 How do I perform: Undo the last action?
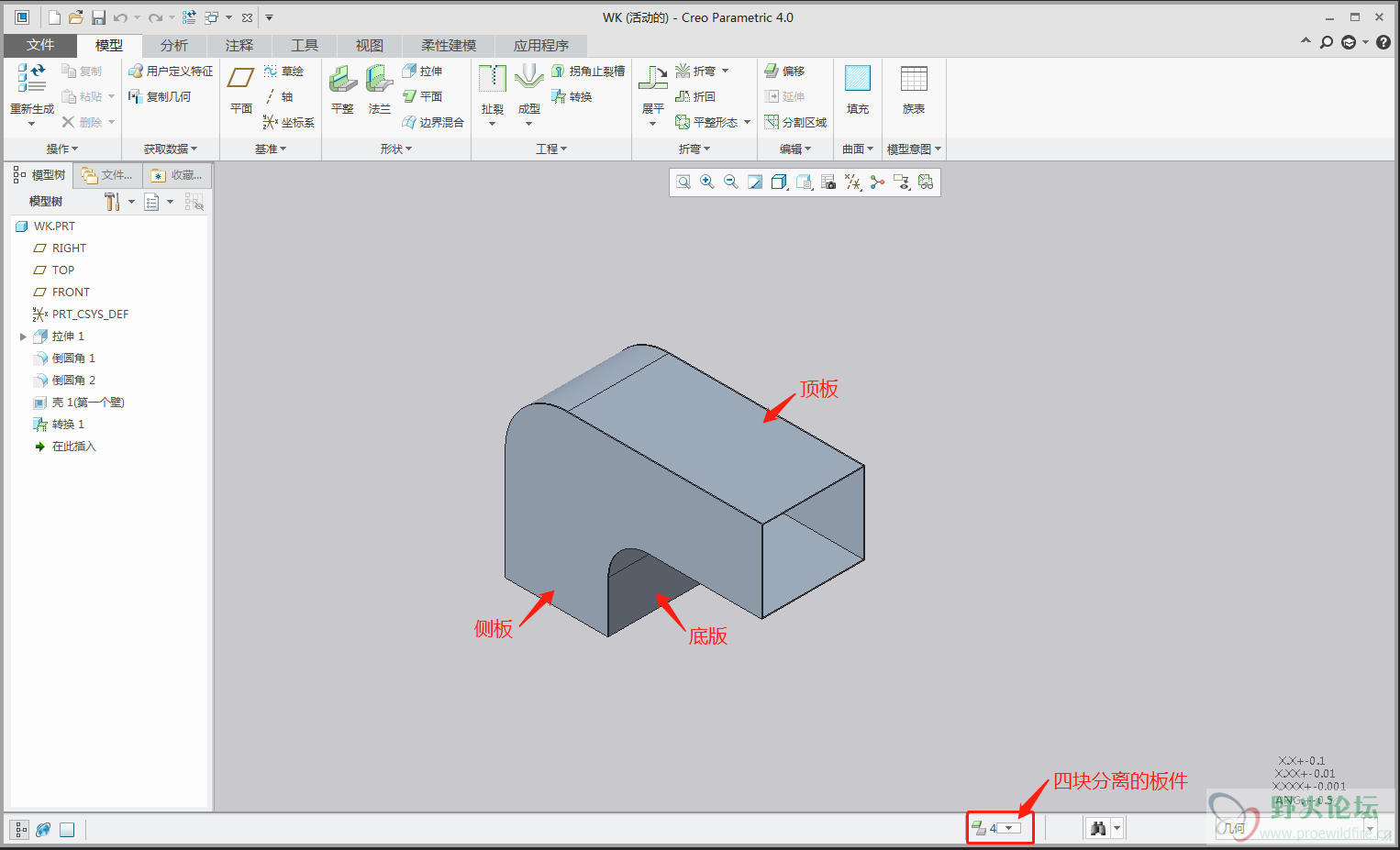click(x=120, y=17)
